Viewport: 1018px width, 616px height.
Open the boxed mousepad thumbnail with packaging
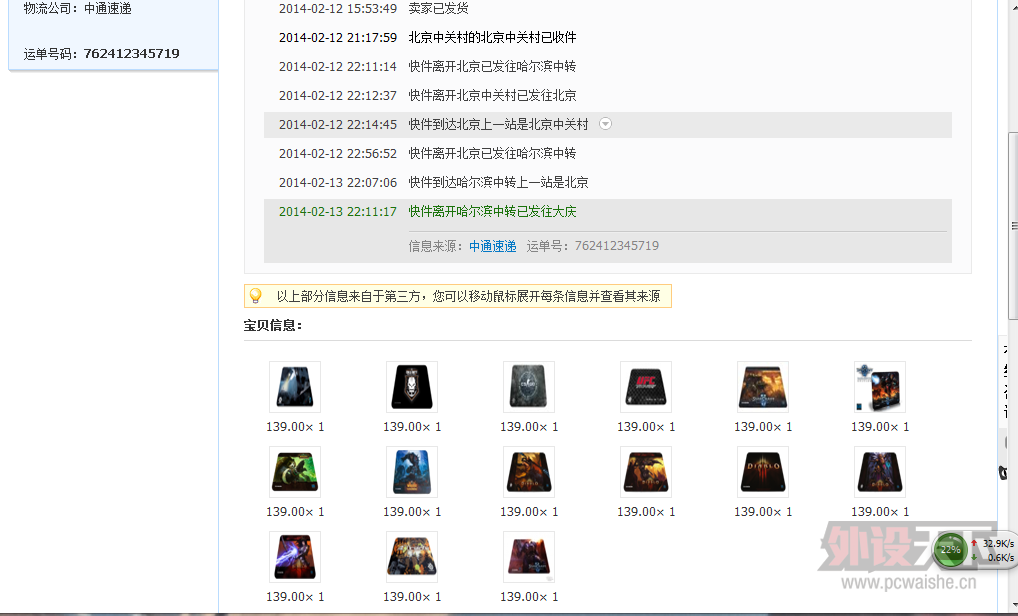tap(880, 387)
